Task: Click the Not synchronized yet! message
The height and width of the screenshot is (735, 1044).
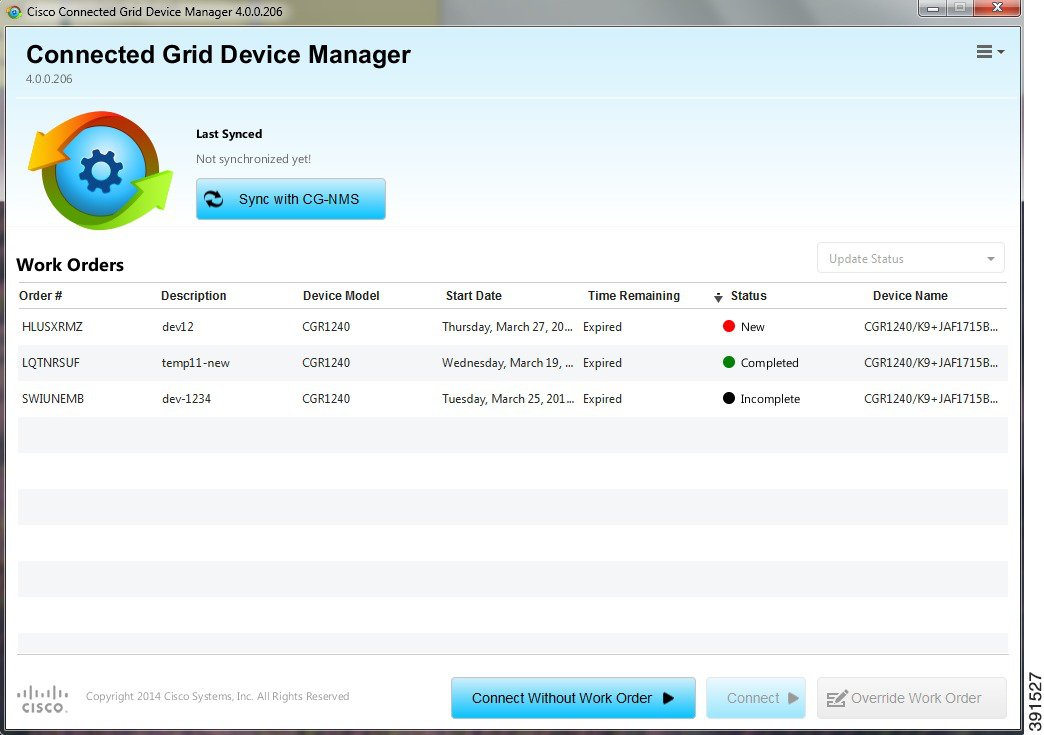Action: point(253,159)
